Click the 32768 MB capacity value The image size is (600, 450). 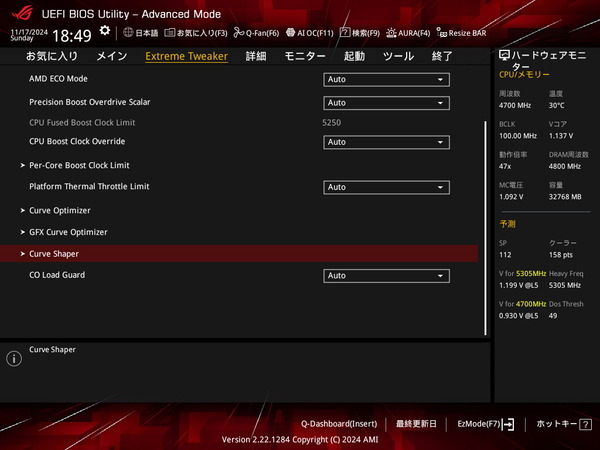565,197
